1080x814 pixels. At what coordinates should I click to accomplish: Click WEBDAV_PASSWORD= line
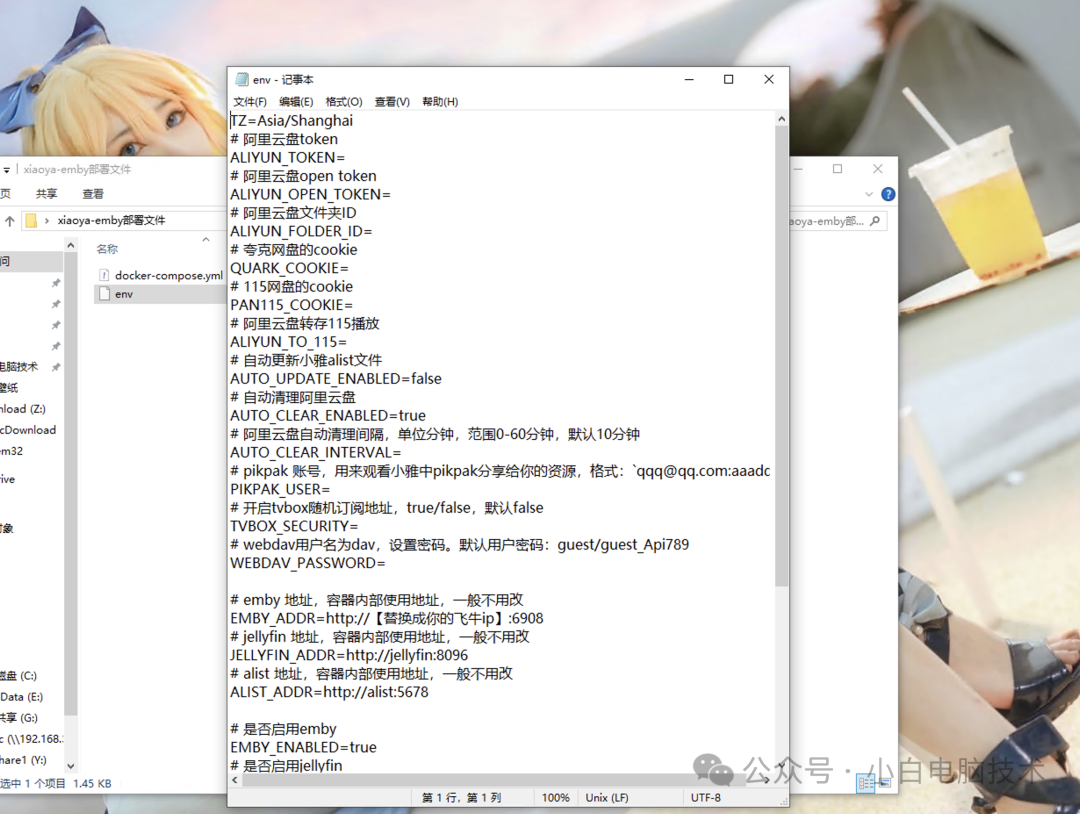(308, 563)
